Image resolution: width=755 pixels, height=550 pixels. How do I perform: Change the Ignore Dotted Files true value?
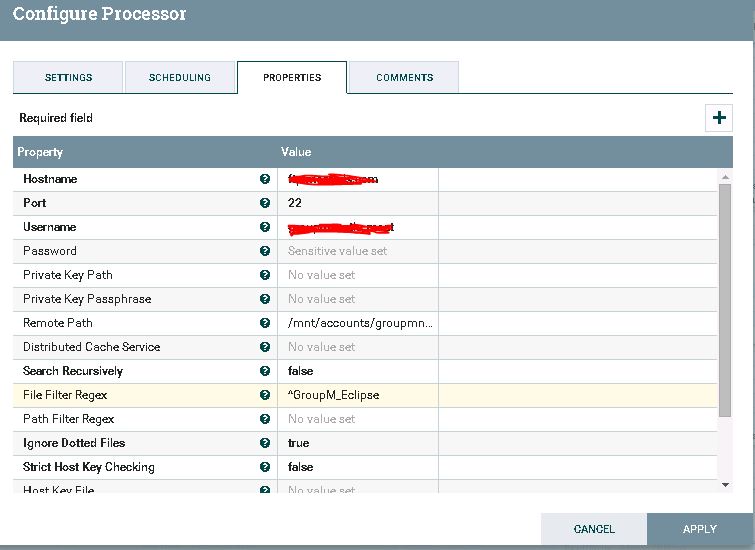358,443
